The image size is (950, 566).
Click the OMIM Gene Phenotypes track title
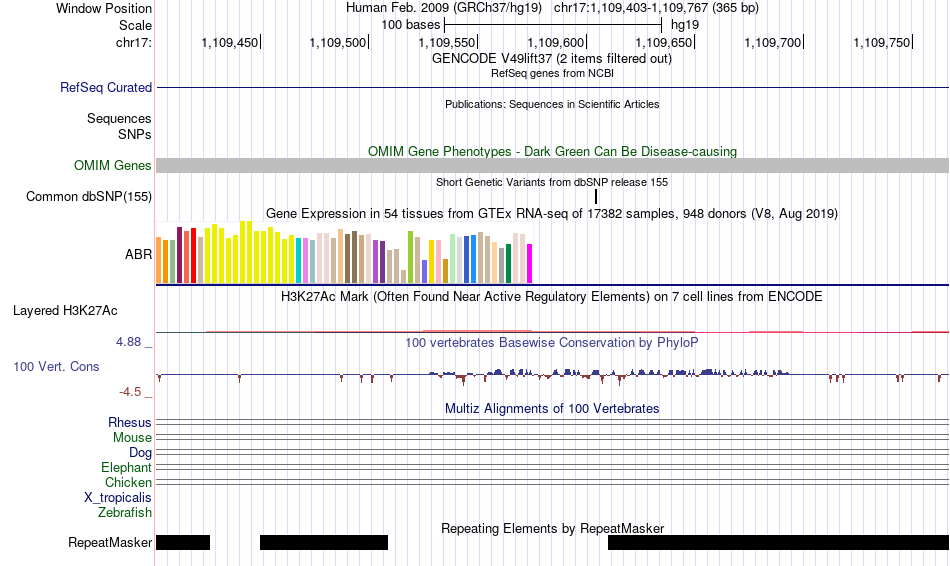[553, 151]
